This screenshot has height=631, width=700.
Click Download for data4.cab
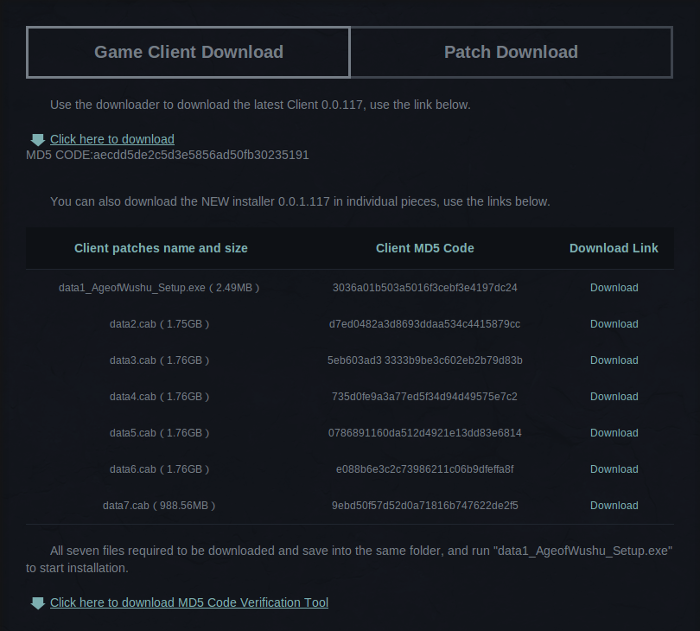pos(614,397)
